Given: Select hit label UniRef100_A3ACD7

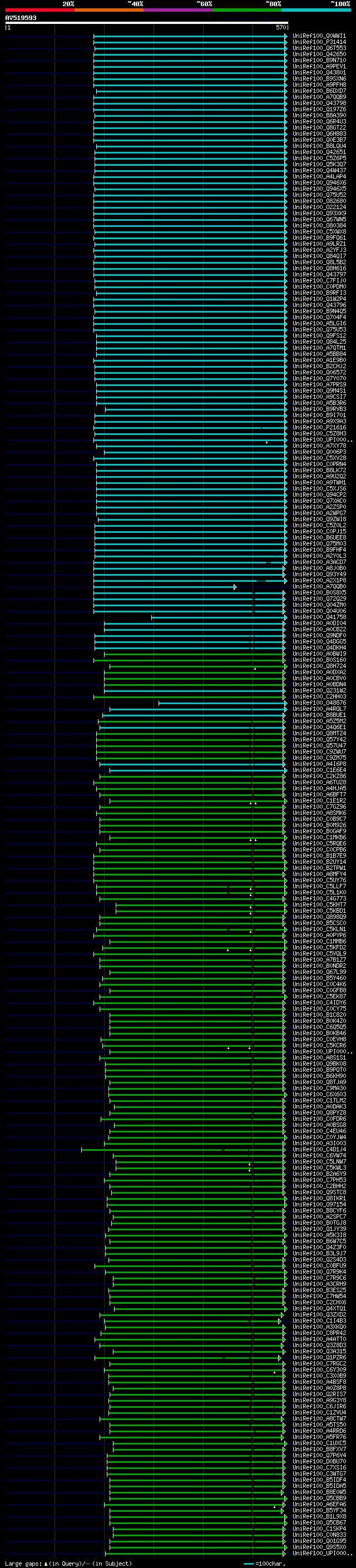Looking at the screenshot, I should click(319, 562).
